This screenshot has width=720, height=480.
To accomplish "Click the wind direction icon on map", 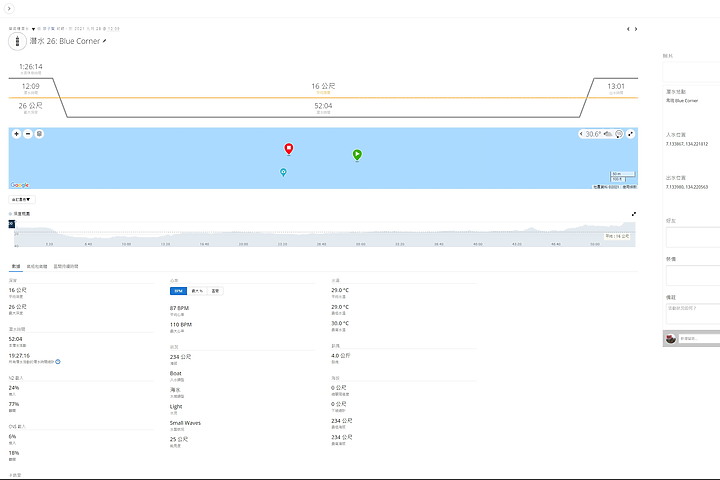I will click(x=619, y=134).
